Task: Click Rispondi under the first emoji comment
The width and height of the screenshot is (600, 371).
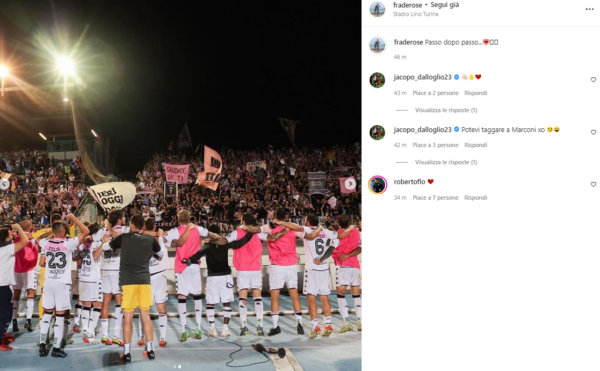Action: (476, 93)
